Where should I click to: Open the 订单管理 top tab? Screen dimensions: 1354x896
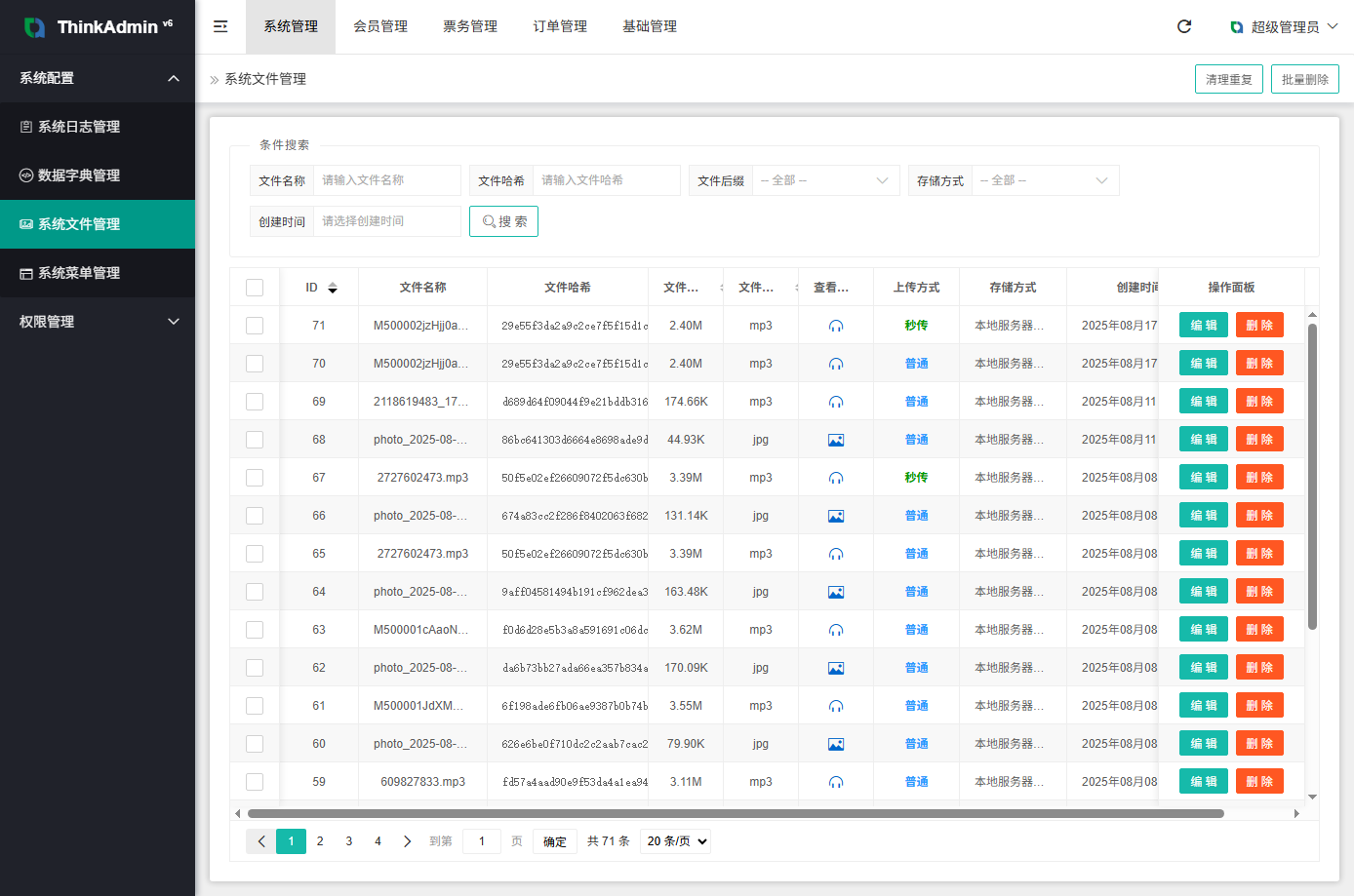coord(560,26)
